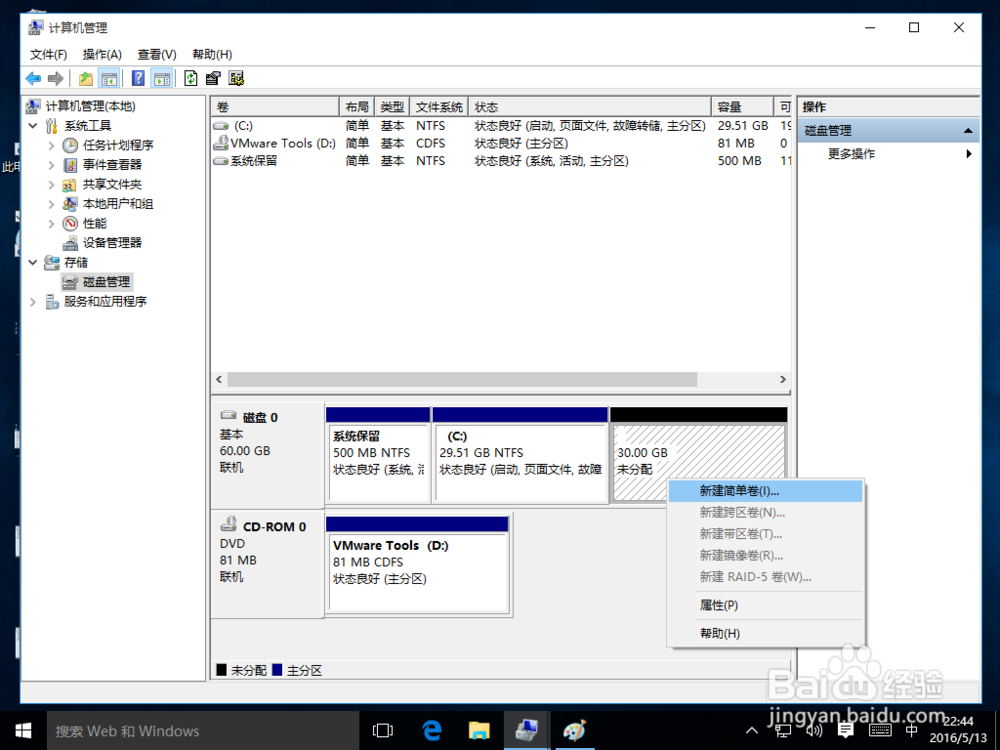Expand the 本地用户和组 node arrow
The width and height of the screenshot is (1000, 750).
(x=52, y=204)
